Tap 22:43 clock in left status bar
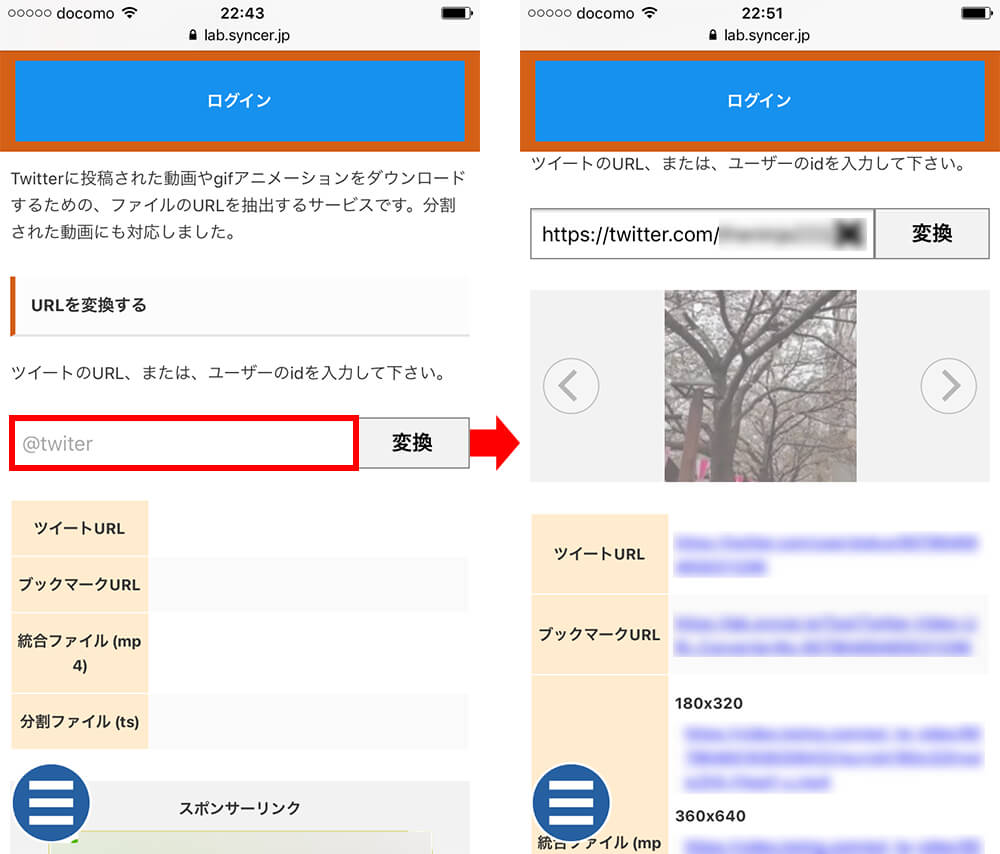The height and width of the screenshot is (854, 1000). 242,13
